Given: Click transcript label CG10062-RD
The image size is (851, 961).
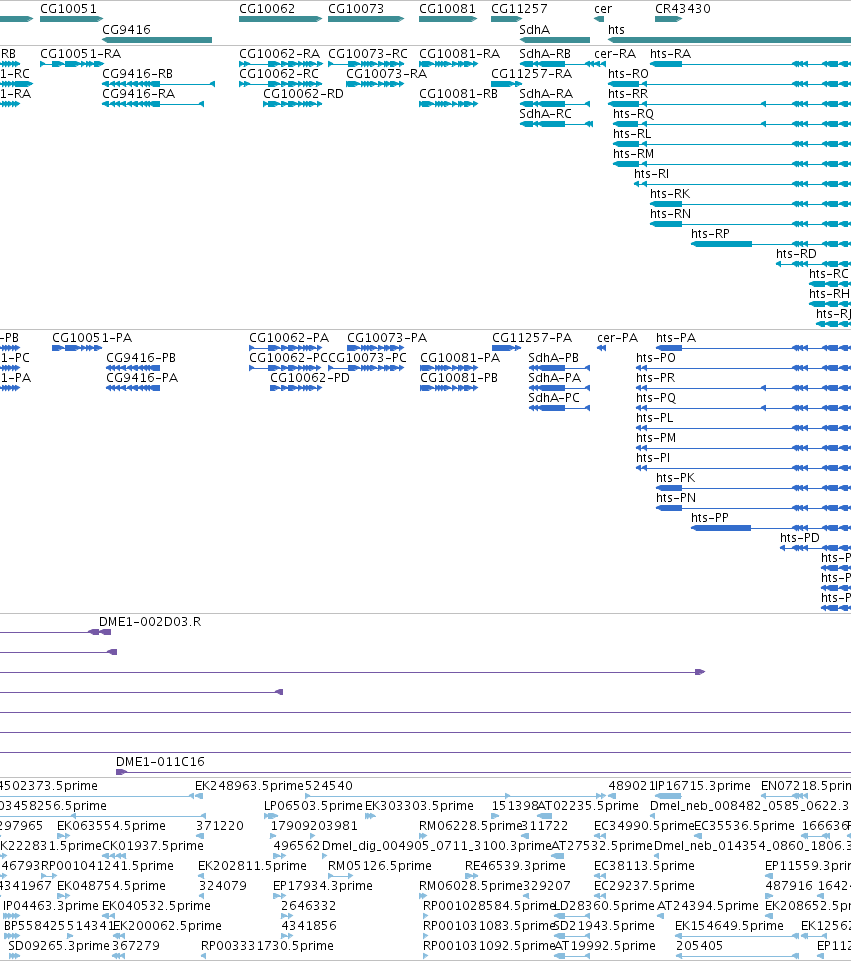Looking at the screenshot, I should point(303,93).
